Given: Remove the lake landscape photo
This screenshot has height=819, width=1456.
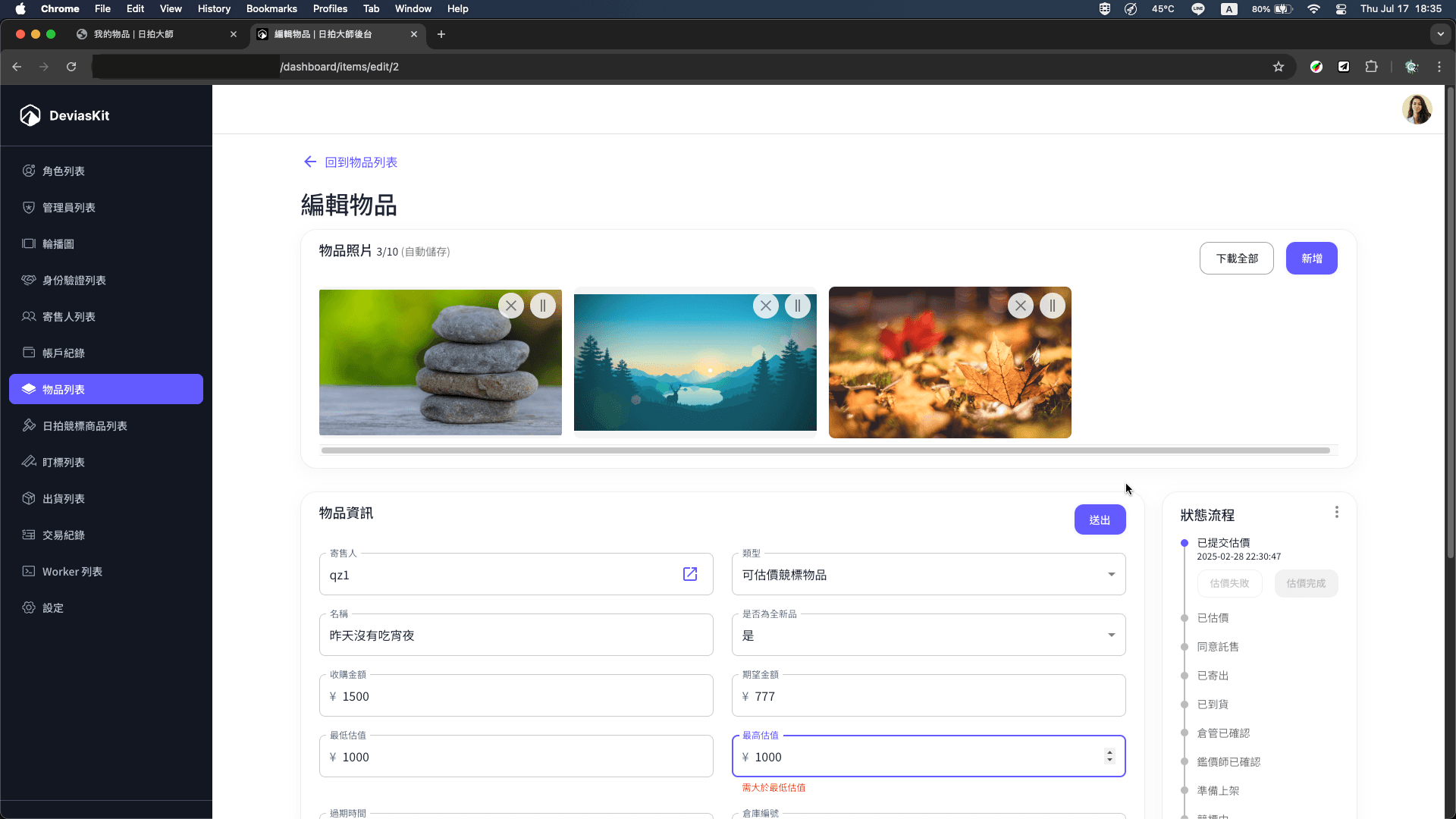Looking at the screenshot, I should [766, 306].
